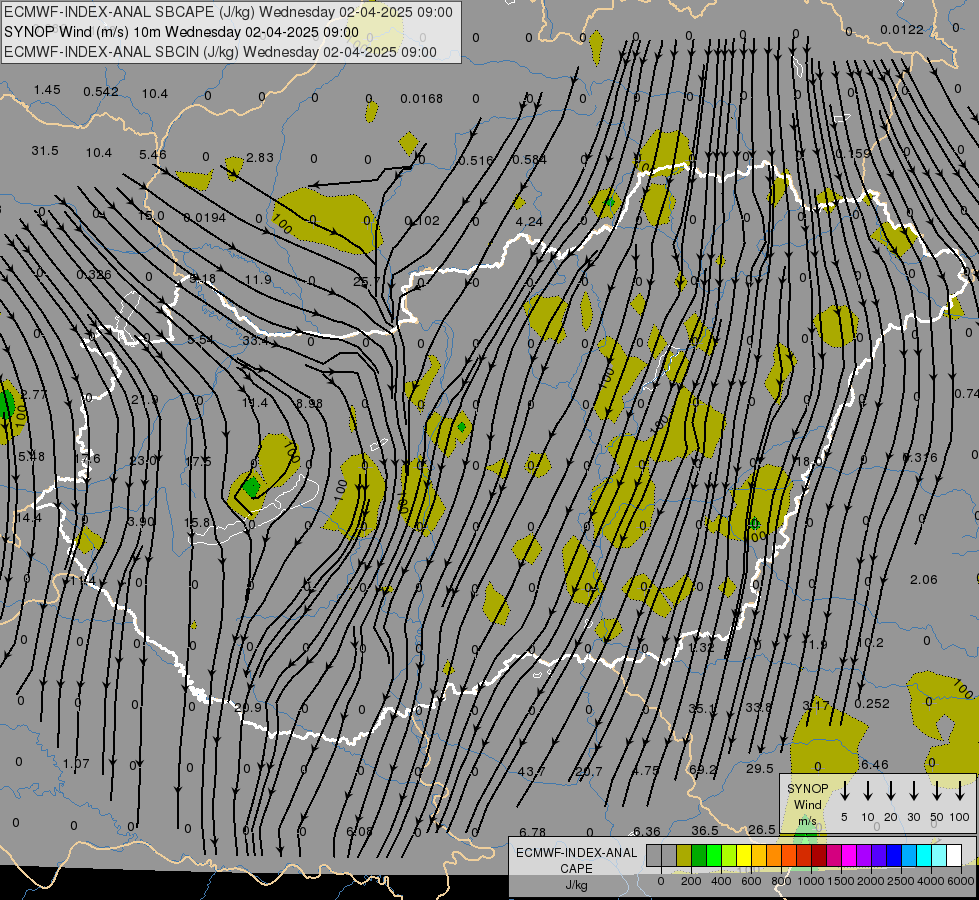Pick the dark red CAPE legend swatch

(x=819, y=856)
